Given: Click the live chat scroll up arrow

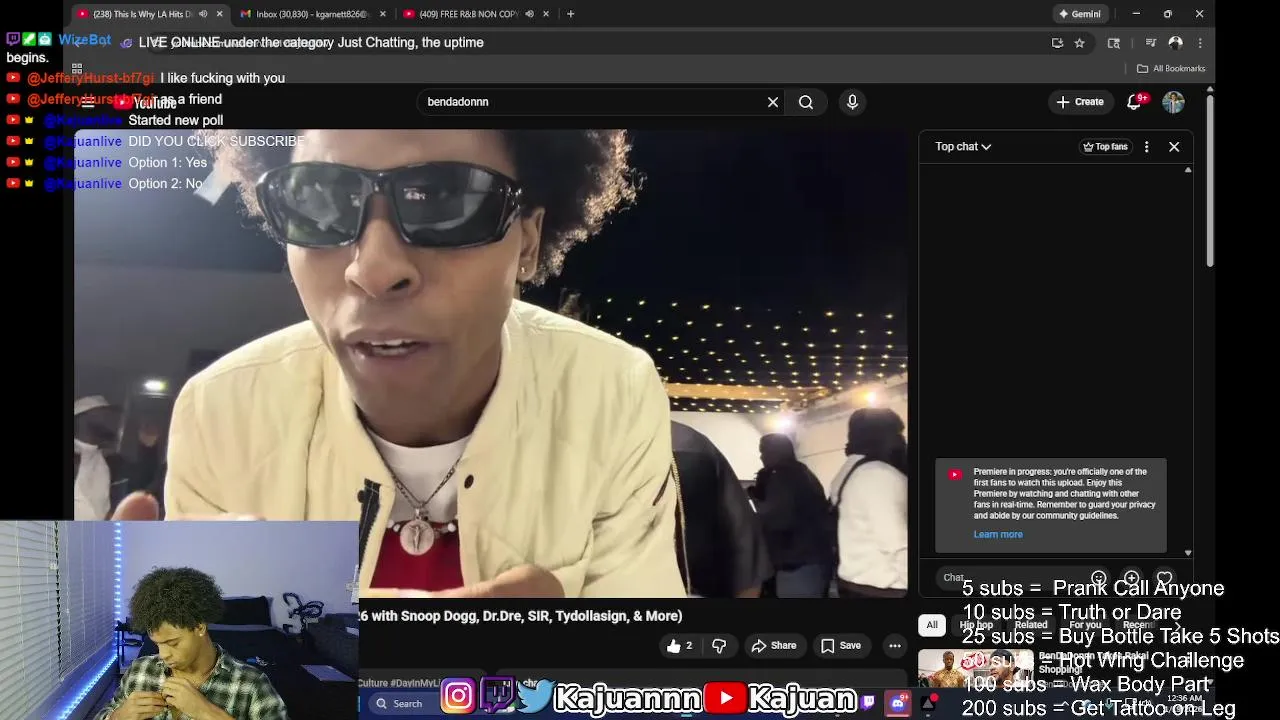Looking at the screenshot, I should click(x=1188, y=170).
